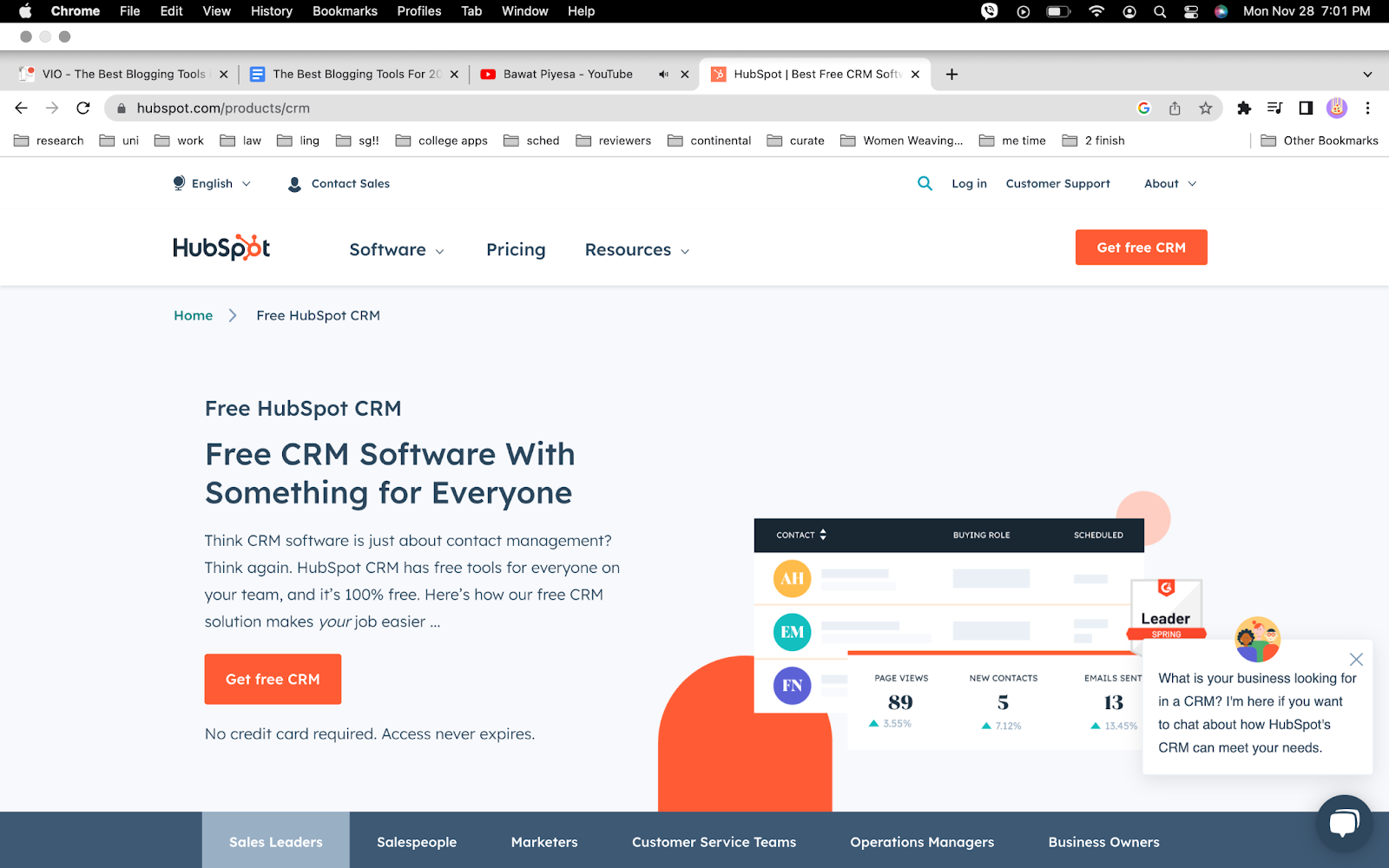This screenshot has width=1389, height=868.
Task: Switch to the Bawat Piyesa YouTube tab
Action: tap(568, 74)
